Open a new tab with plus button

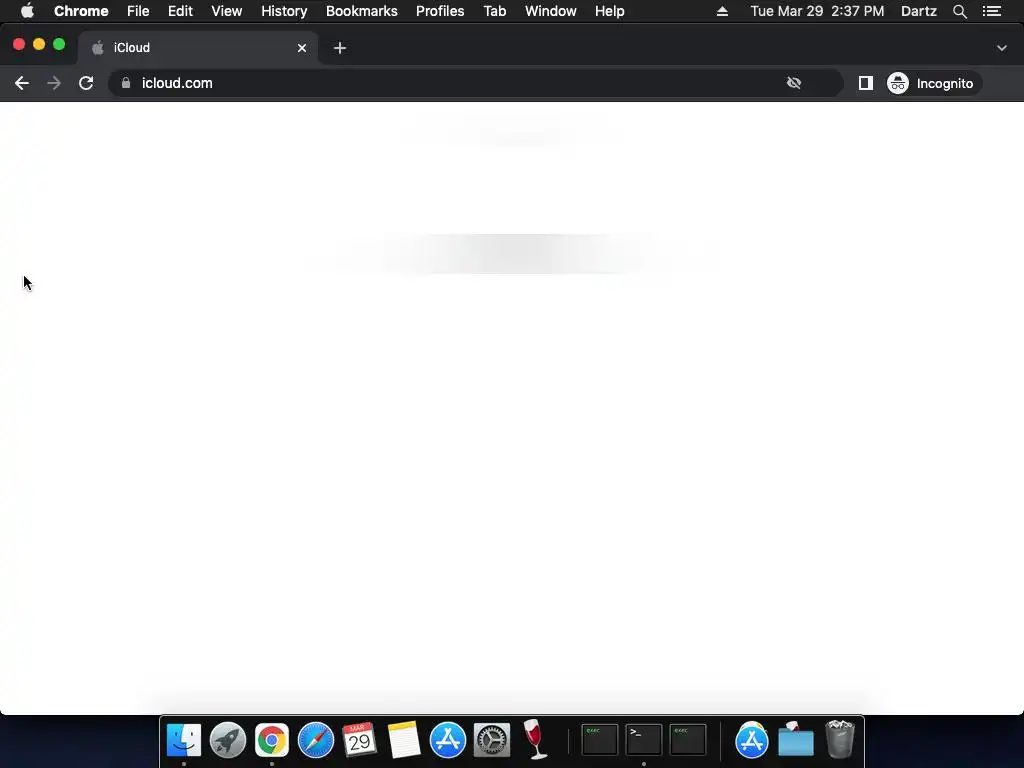340,48
